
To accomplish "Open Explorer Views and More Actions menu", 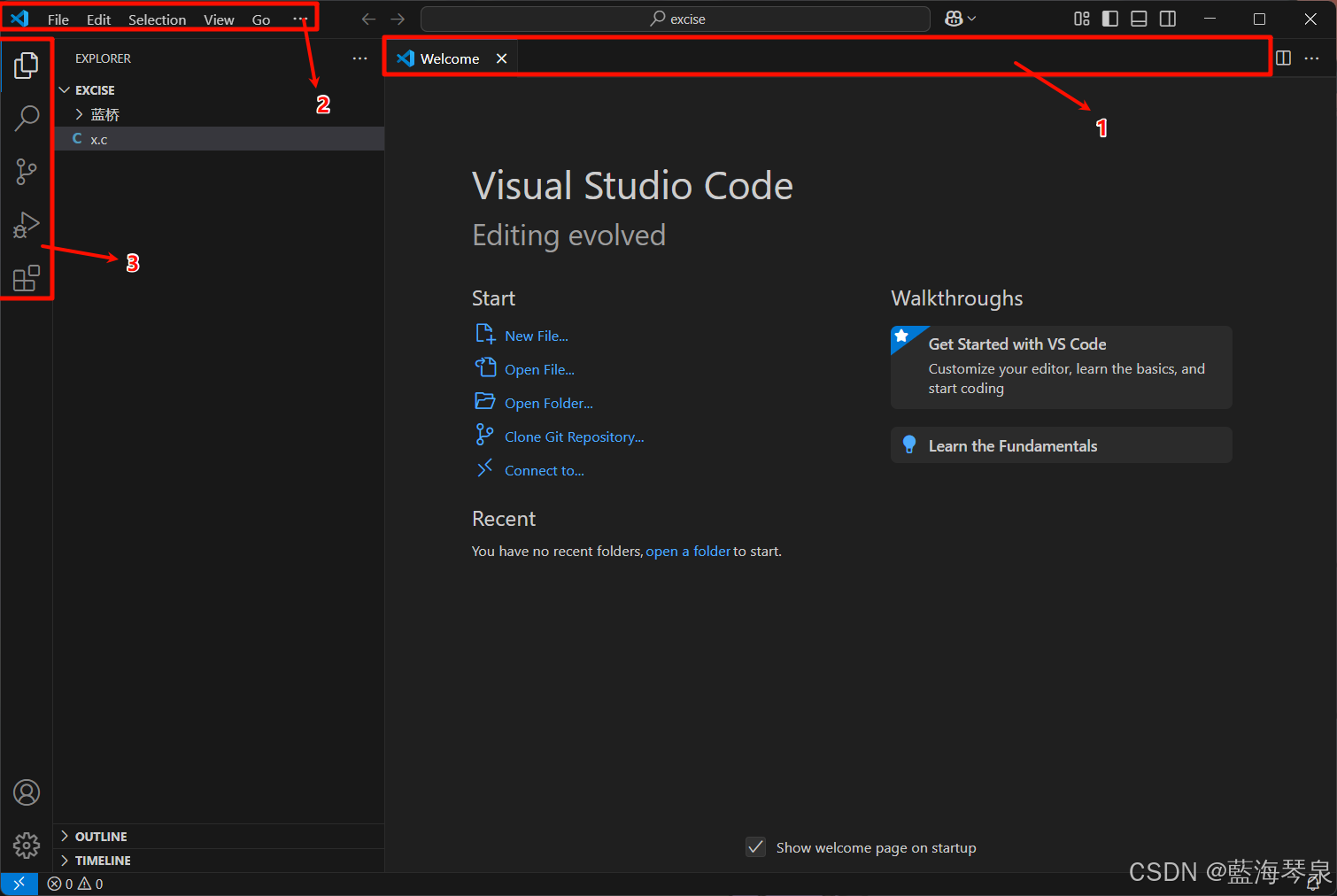I will 359,58.
